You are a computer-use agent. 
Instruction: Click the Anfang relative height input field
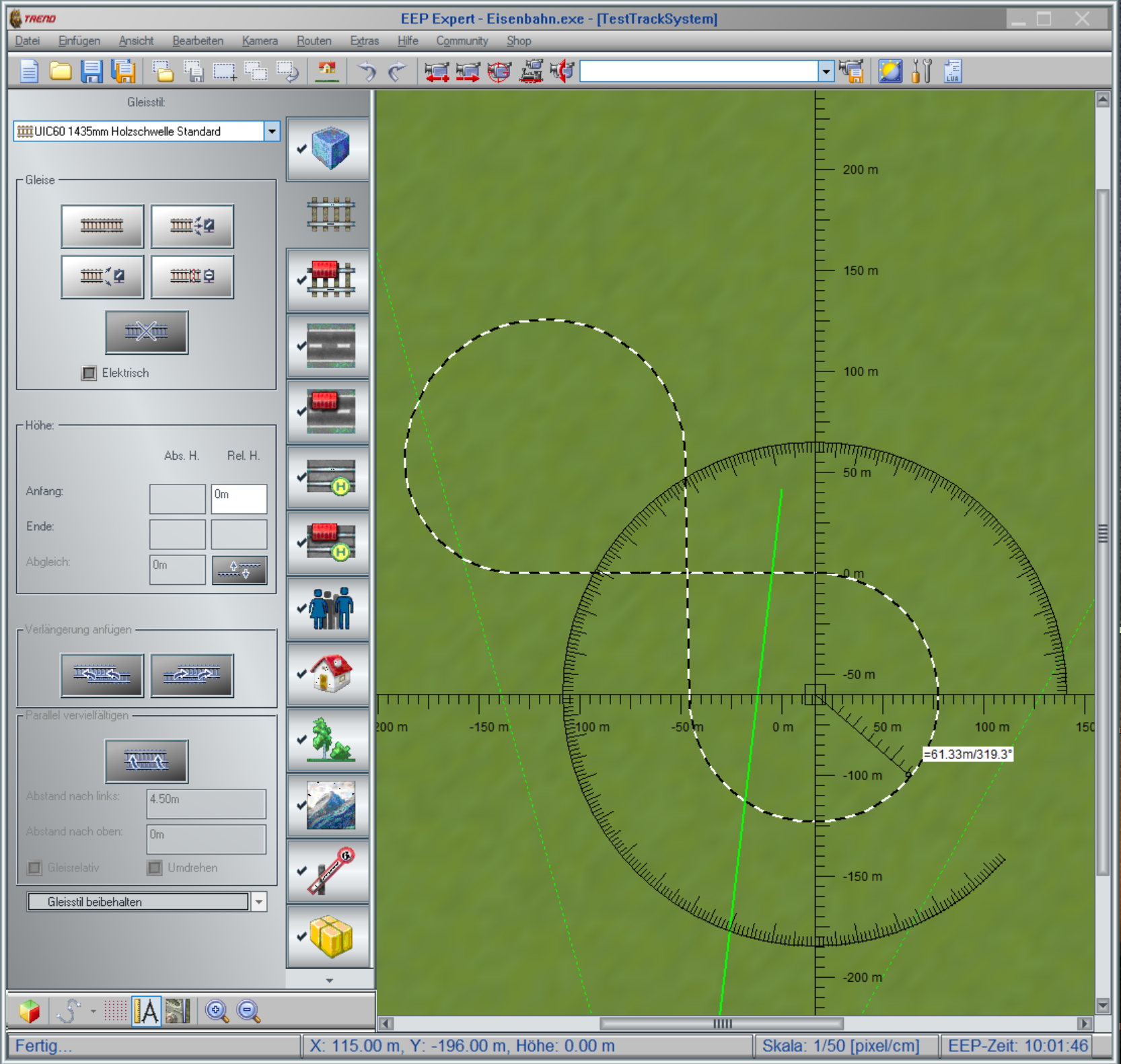click(239, 499)
